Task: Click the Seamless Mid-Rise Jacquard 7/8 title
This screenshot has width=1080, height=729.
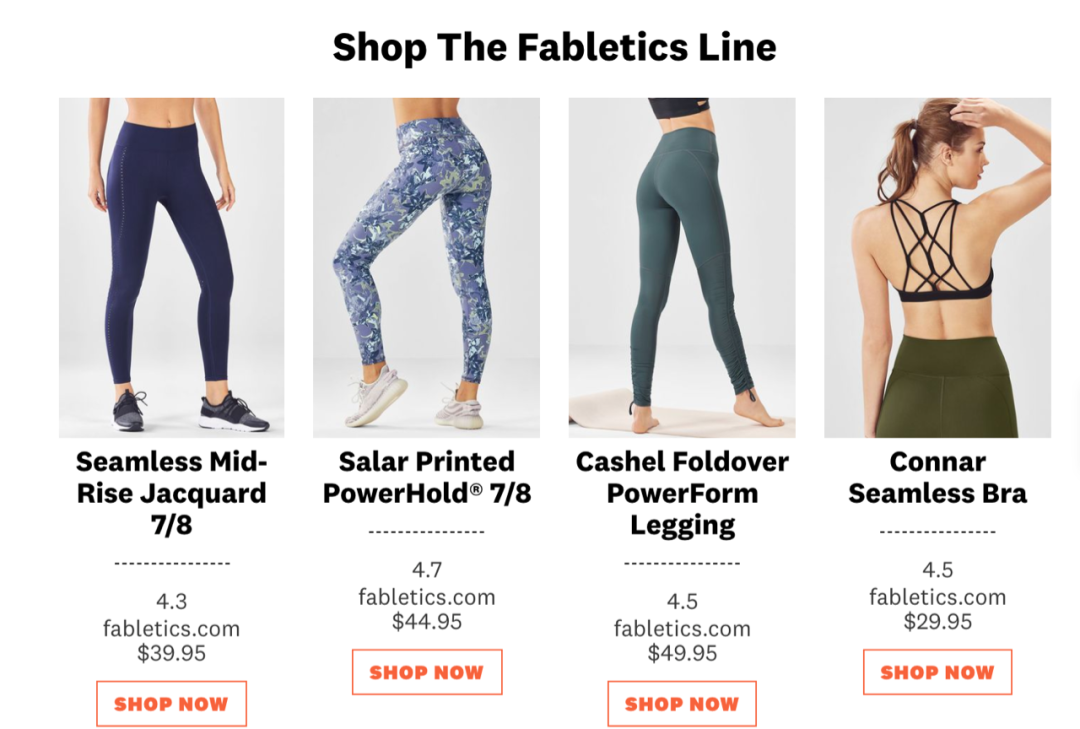Action: (x=171, y=493)
